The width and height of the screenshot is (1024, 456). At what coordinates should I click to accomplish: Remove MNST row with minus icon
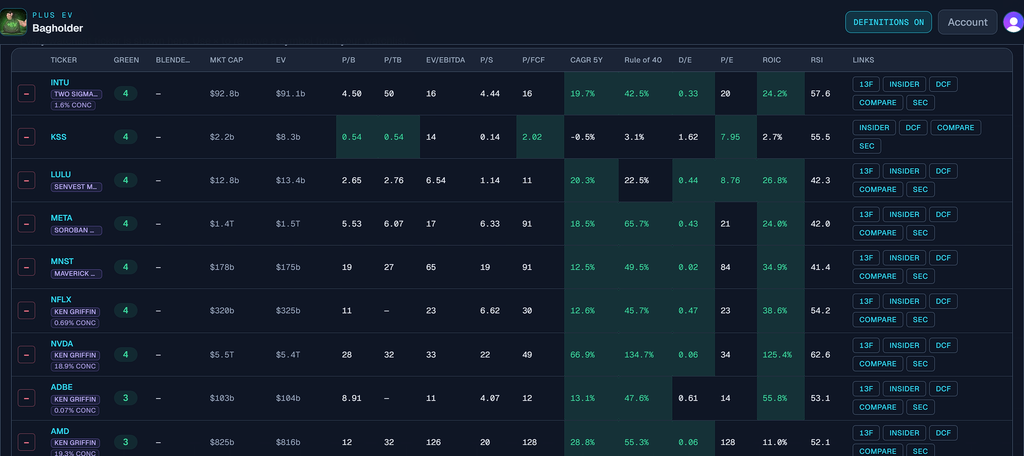pos(26,267)
